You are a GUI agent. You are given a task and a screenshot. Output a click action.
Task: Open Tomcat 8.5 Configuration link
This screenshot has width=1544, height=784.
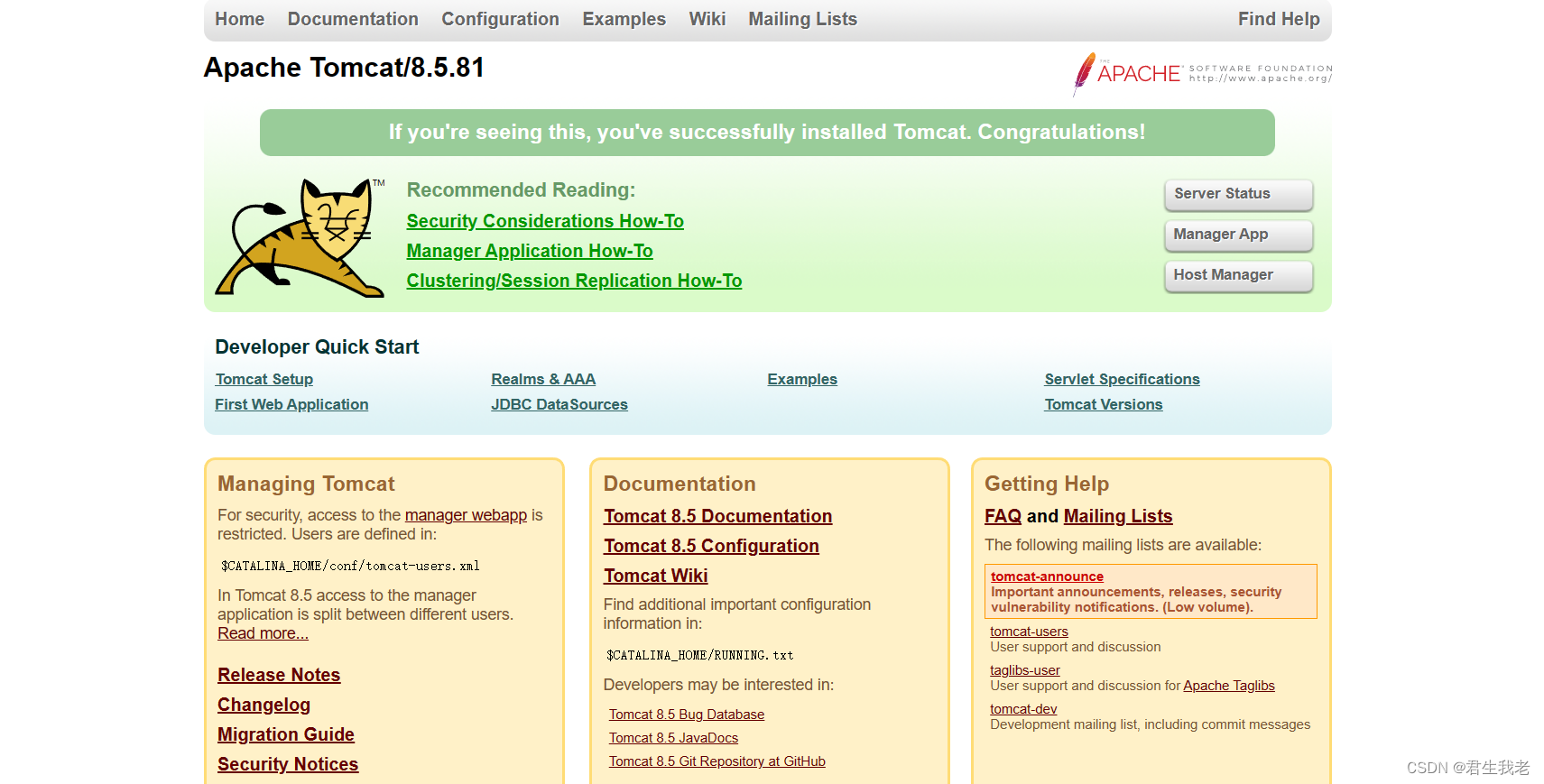click(711, 546)
